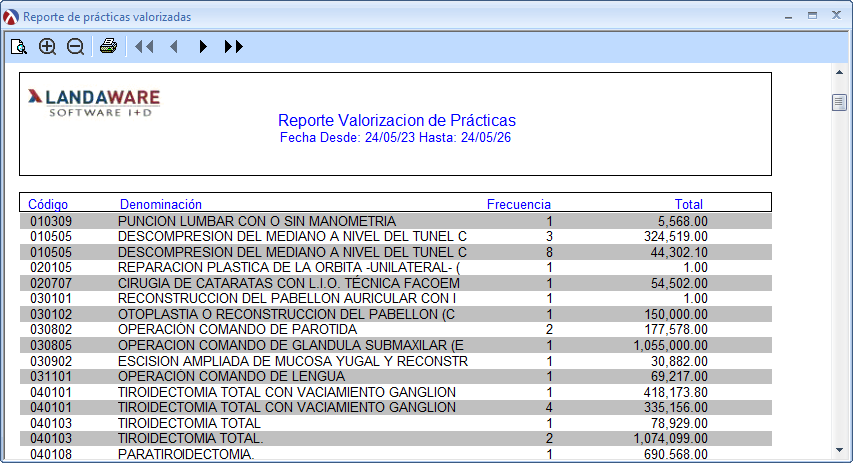Viewport: 853px width, 463px height.
Task: Print the report with printer icon
Action: click(x=108, y=46)
